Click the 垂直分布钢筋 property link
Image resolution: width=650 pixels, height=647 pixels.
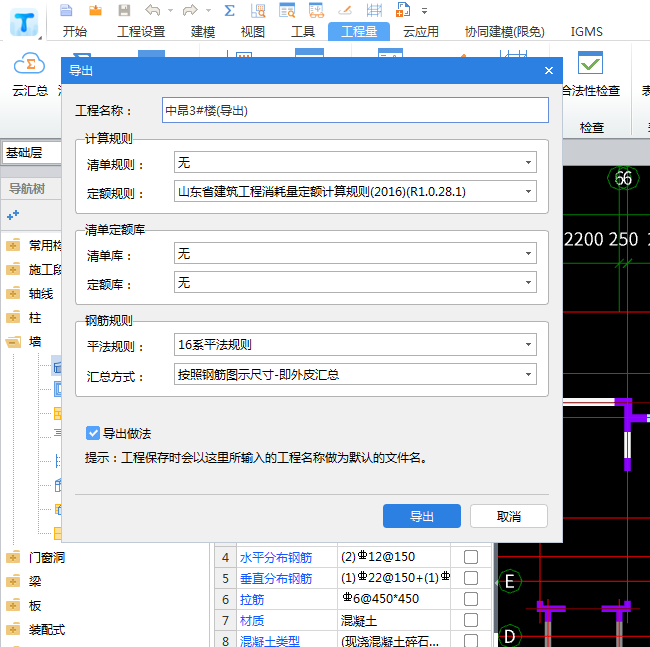pos(276,578)
